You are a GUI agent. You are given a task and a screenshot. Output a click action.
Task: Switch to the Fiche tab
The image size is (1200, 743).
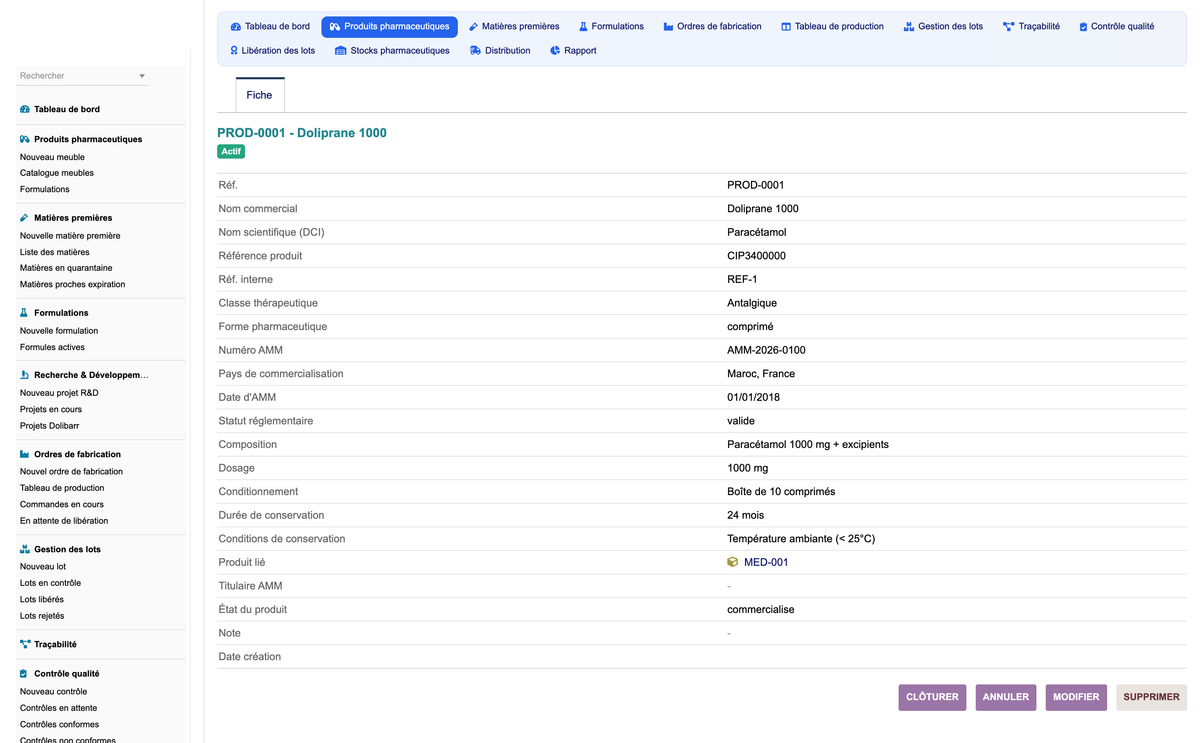[260, 95]
